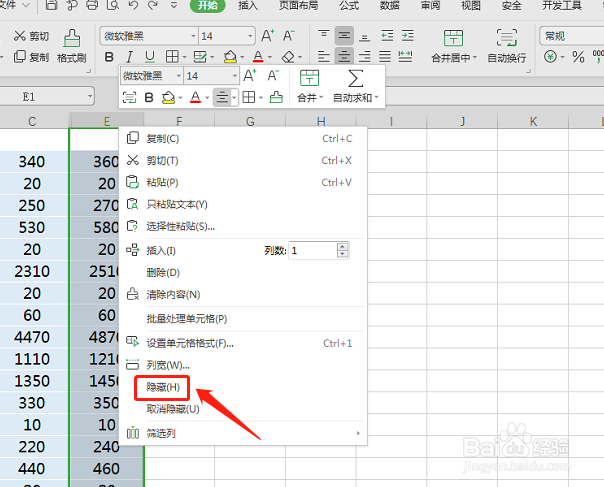Open the 开始 ribbon tab

tap(208, 5)
